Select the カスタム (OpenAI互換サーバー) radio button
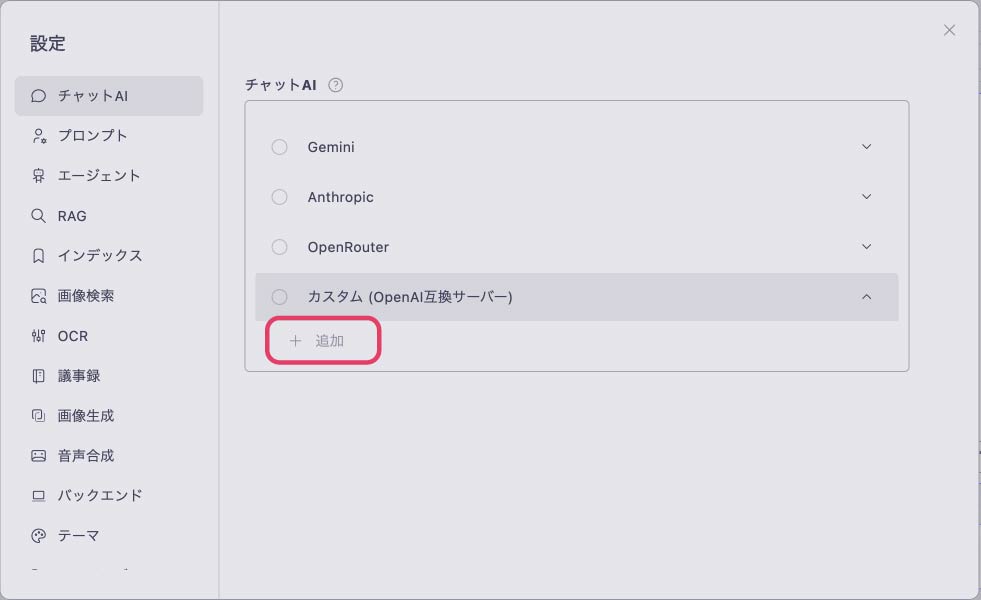Viewport: 981px width, 600px height. click(x=279, y=297)
